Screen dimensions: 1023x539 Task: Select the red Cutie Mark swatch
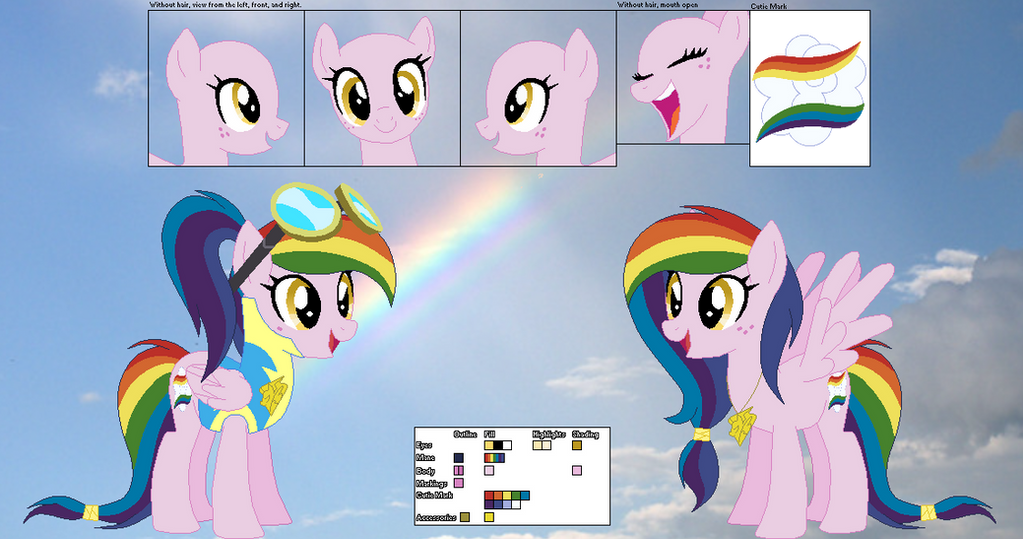(x=489, y=496)
